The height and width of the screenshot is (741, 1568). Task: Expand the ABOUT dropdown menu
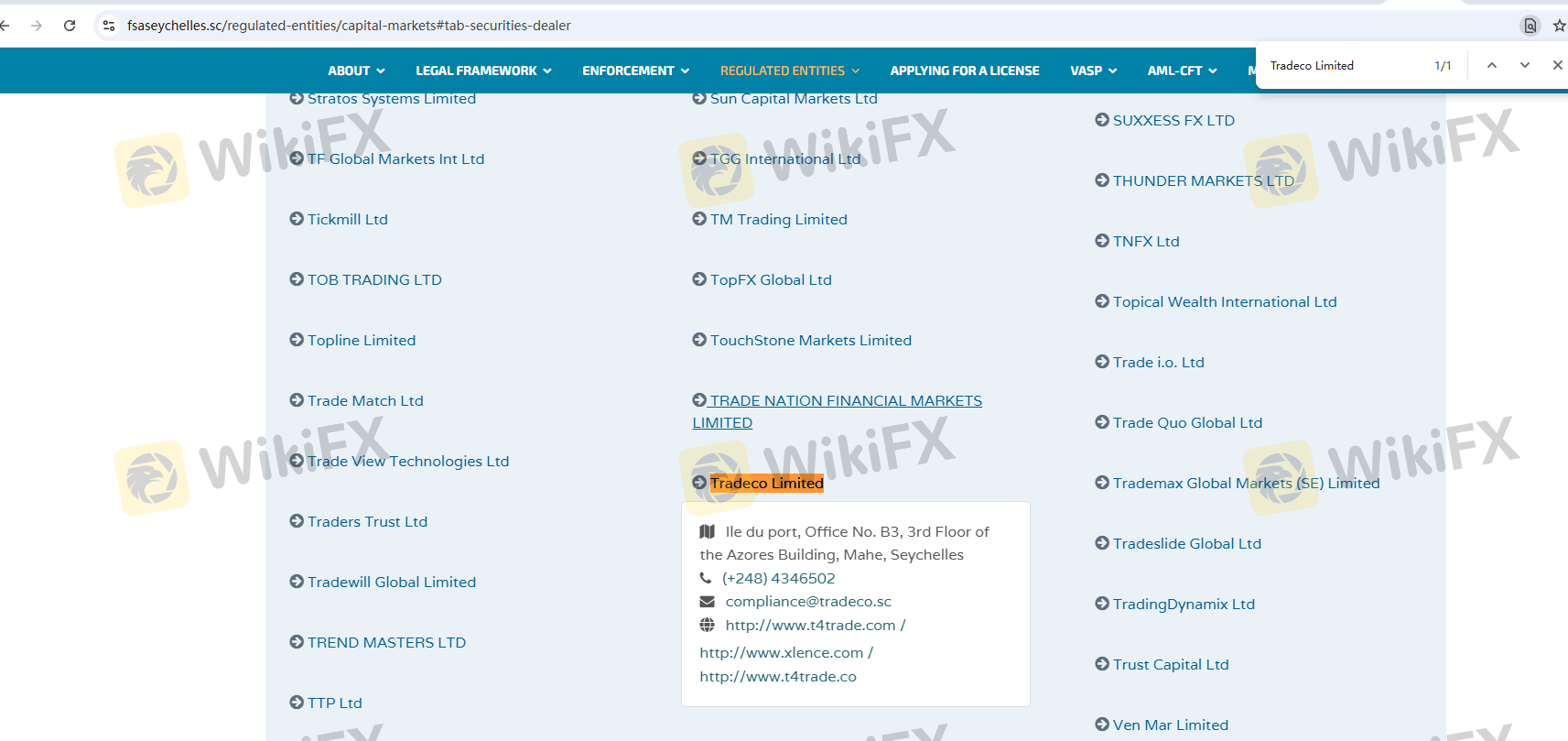pyautogui.click(x=356, y=71)
